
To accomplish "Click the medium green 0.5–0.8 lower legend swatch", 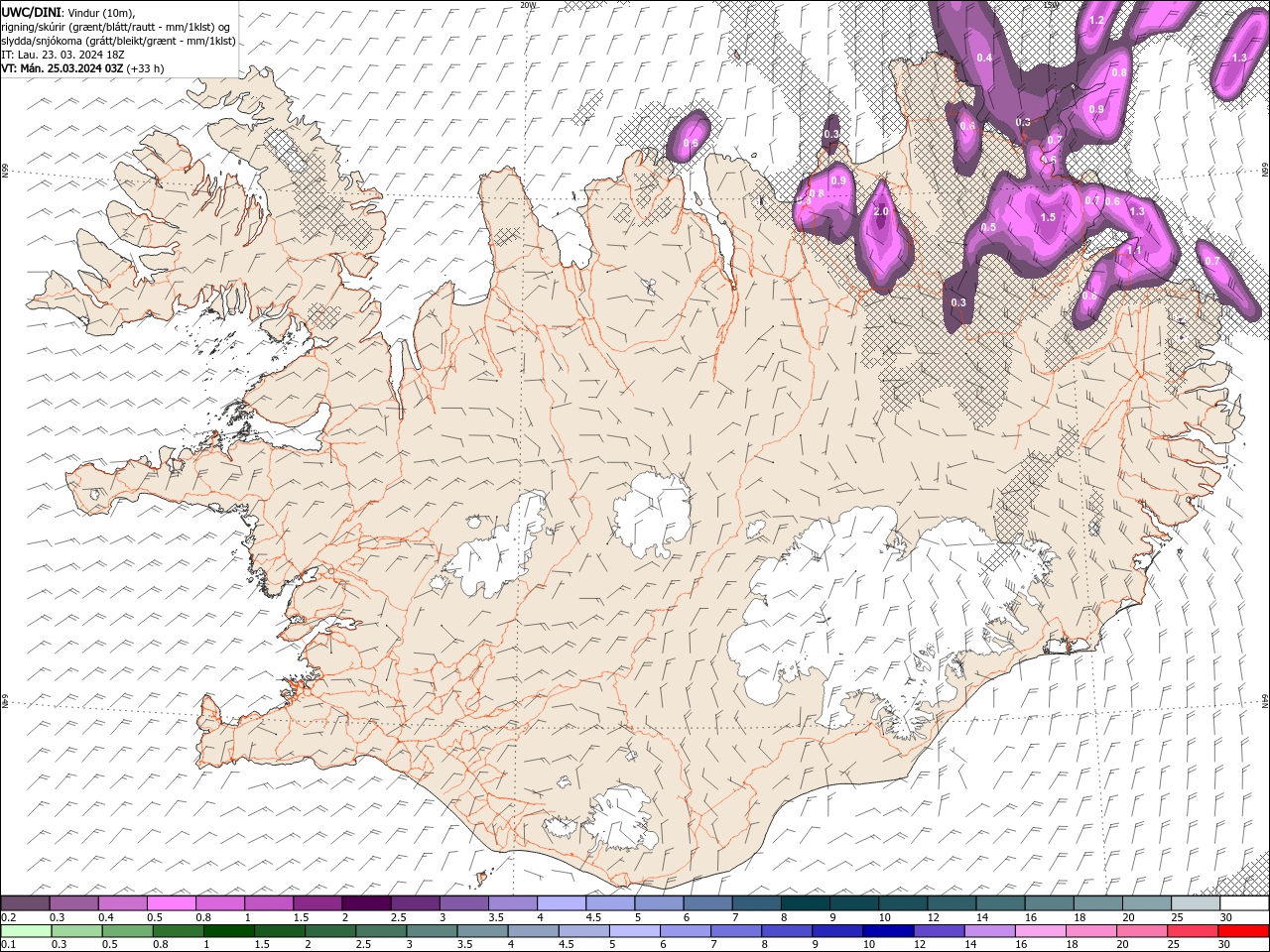I will [128, 930].
